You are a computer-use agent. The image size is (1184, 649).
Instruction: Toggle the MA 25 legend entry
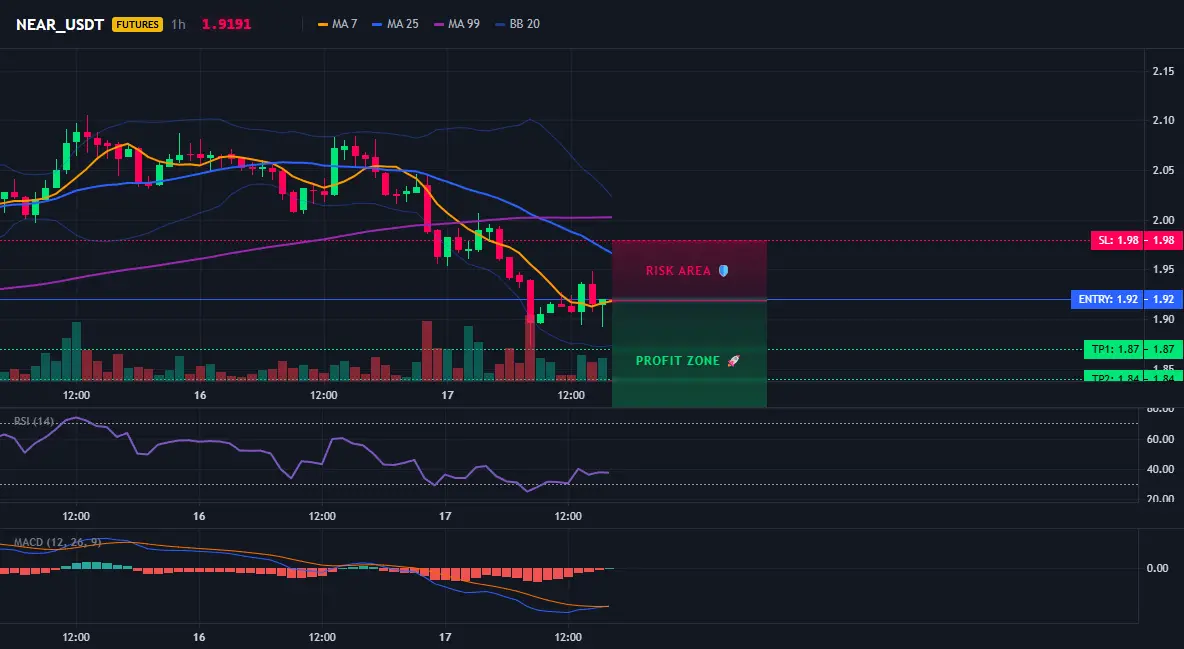coord(396,24)
